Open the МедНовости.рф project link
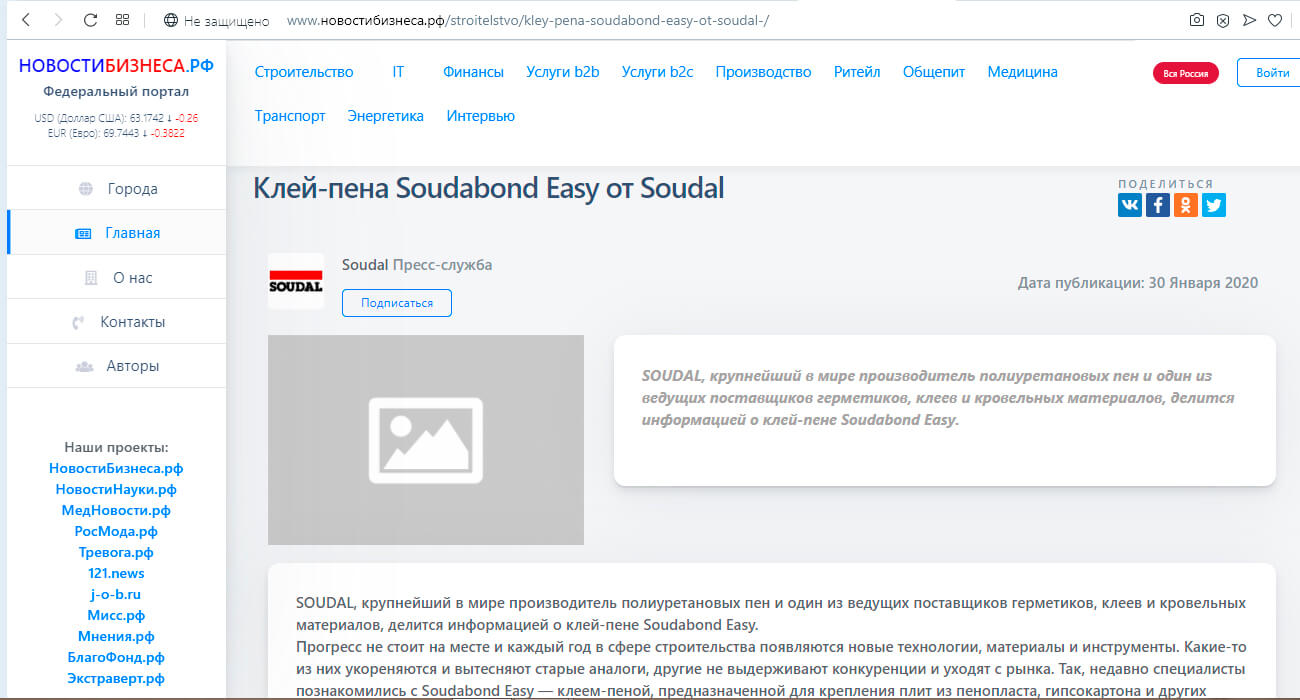 (116, 510)
